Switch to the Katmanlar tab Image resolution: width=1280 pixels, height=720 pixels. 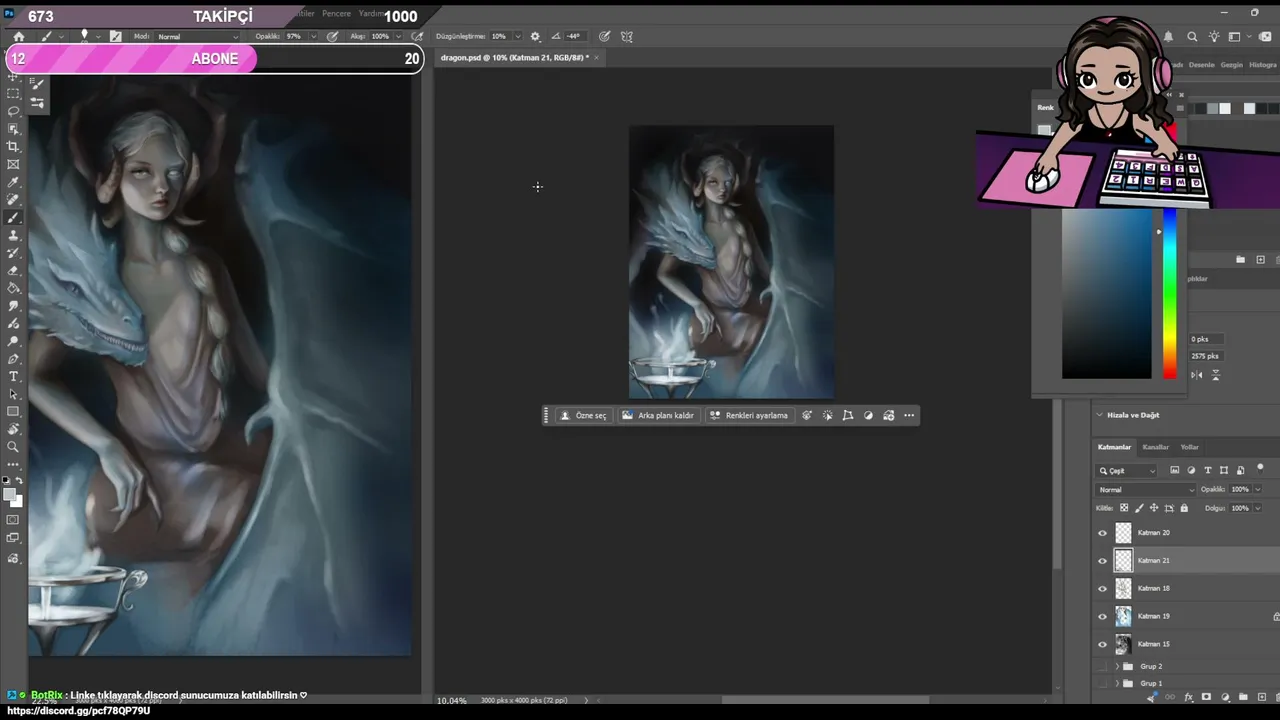point(1114,447)
